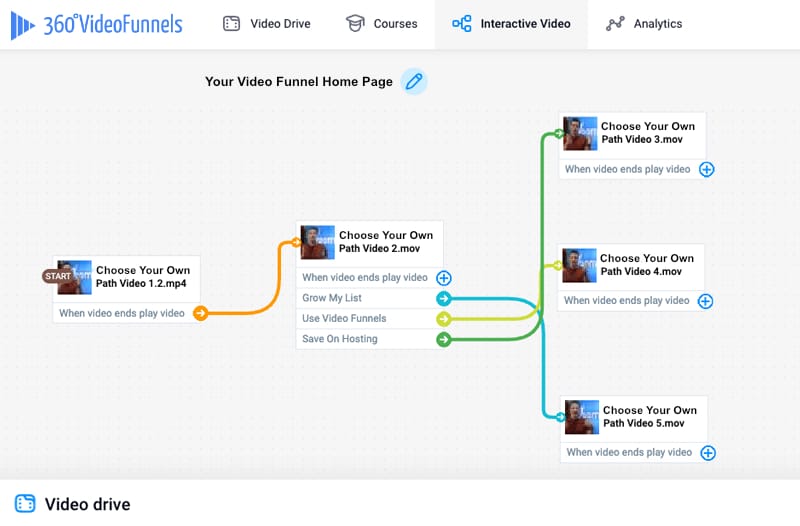
Task: Click the green arrow beside Save On Hosting
Action: [444, 339]
